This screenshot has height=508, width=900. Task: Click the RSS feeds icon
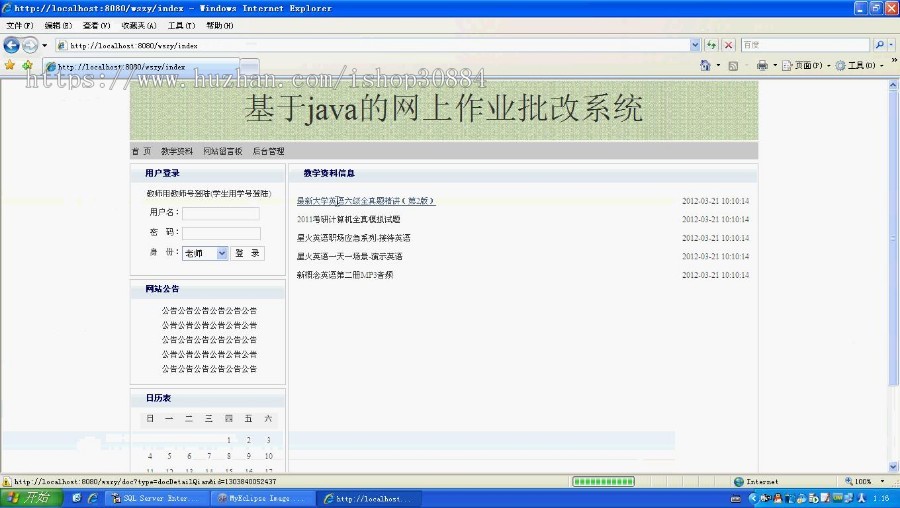point(733,65)
